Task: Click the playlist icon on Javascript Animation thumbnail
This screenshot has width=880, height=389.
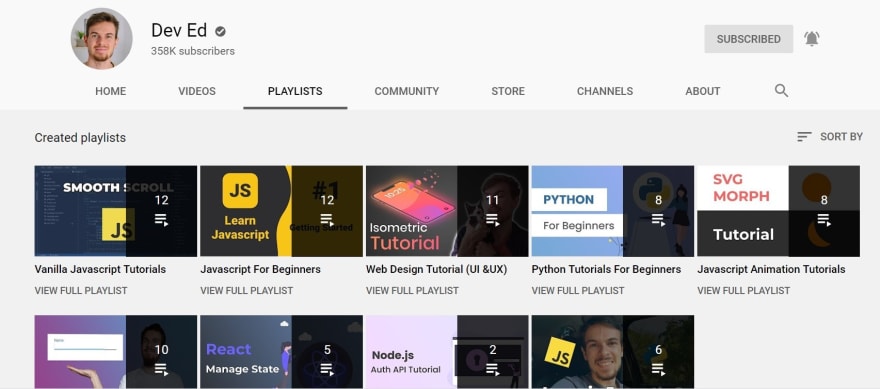Action: pos(824,219)
